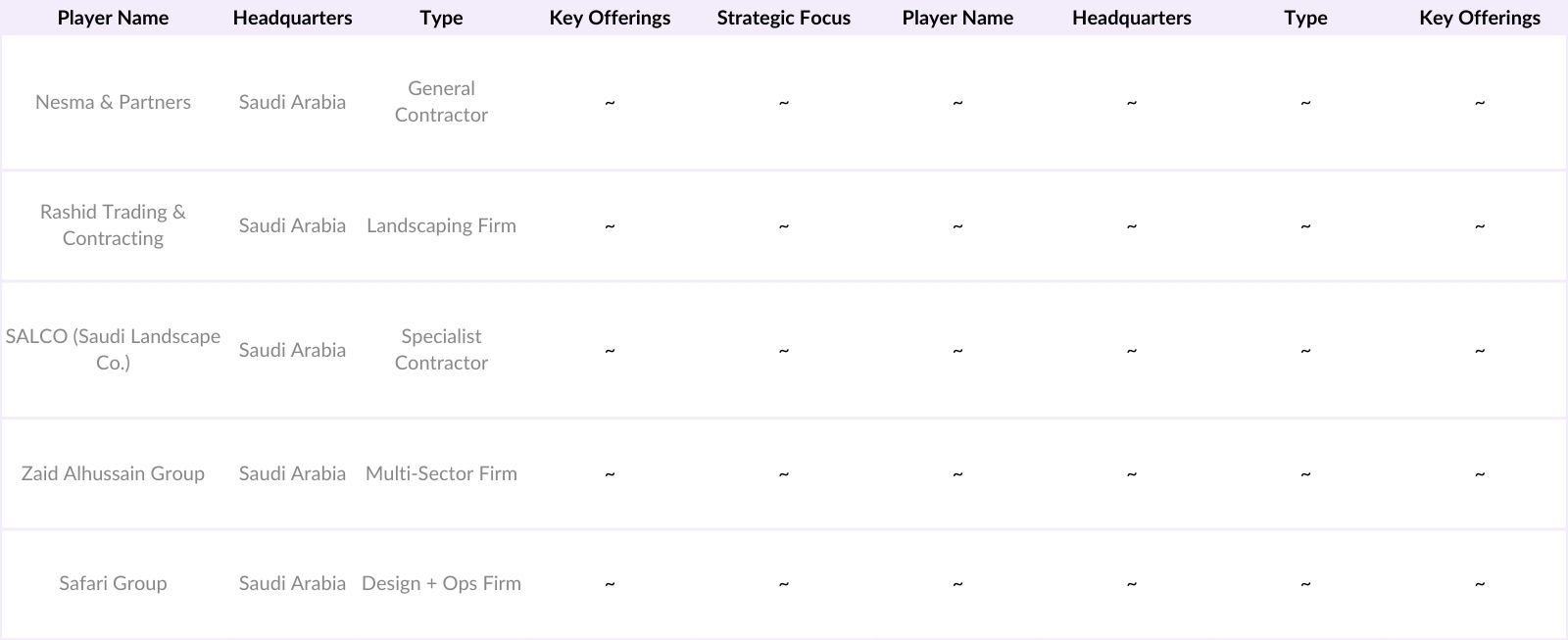Click the rightmost Key Offerings column header
Screen dimensions: 1568x640
click(1479, 18)
